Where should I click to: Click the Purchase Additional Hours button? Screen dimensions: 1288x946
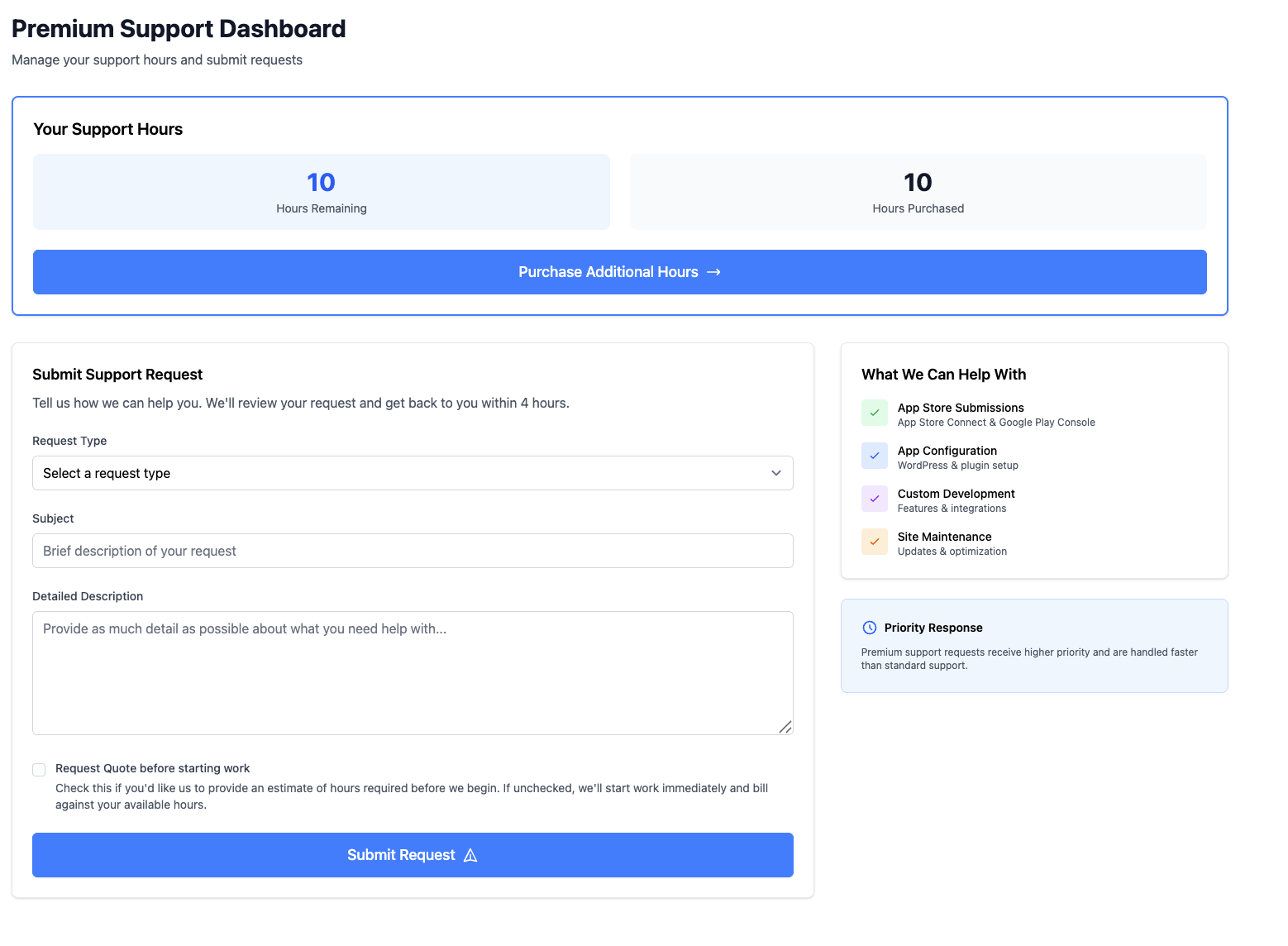[619, 271]
